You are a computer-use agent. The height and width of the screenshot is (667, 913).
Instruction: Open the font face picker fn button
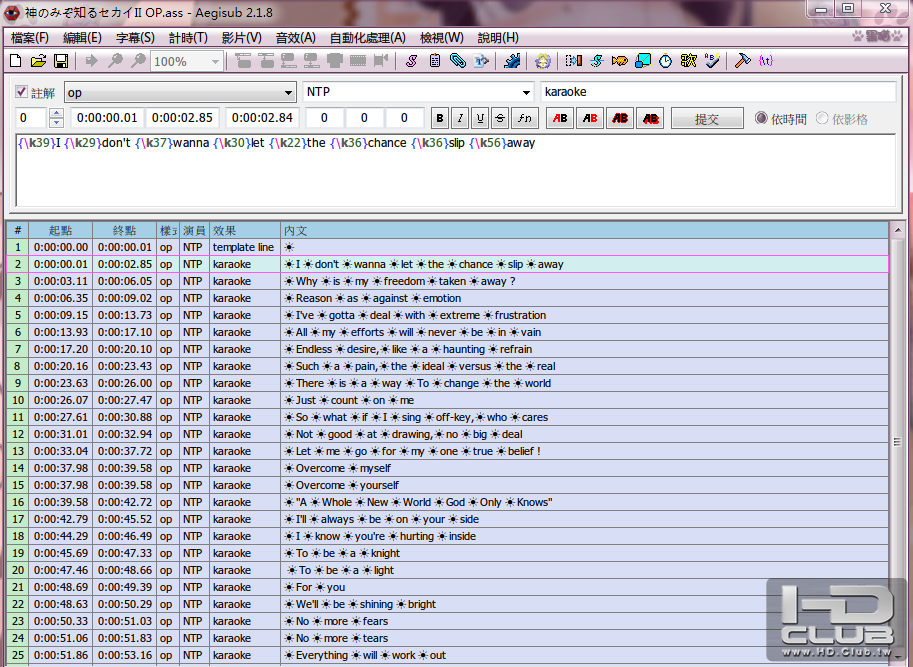(524, 119)
